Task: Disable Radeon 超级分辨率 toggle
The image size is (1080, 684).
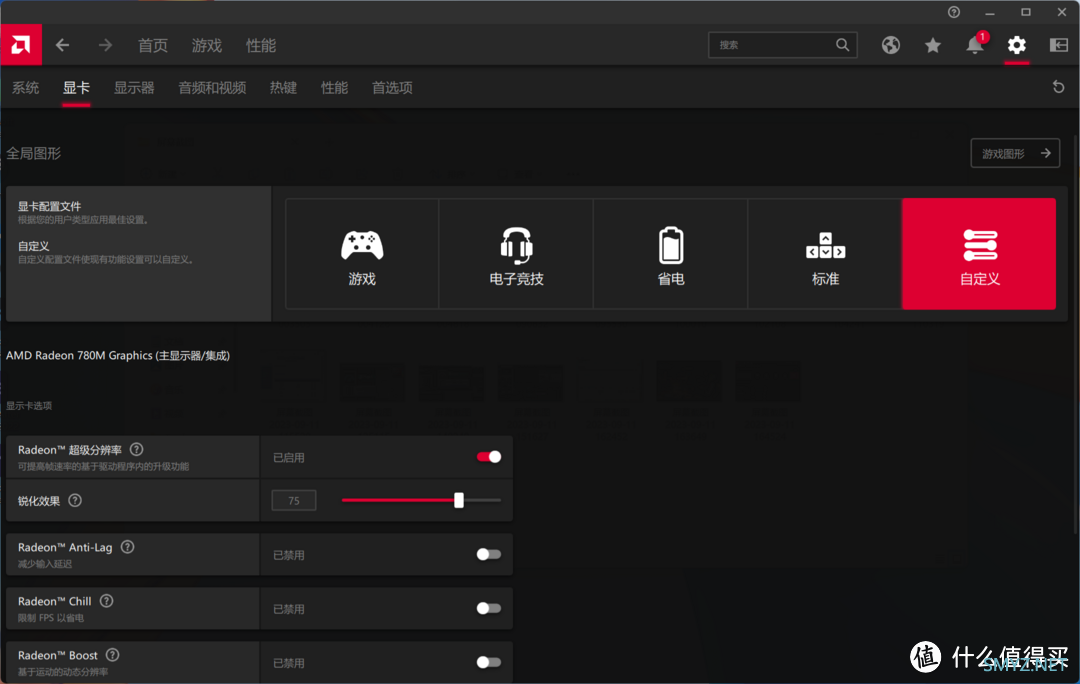Action: 489,457
